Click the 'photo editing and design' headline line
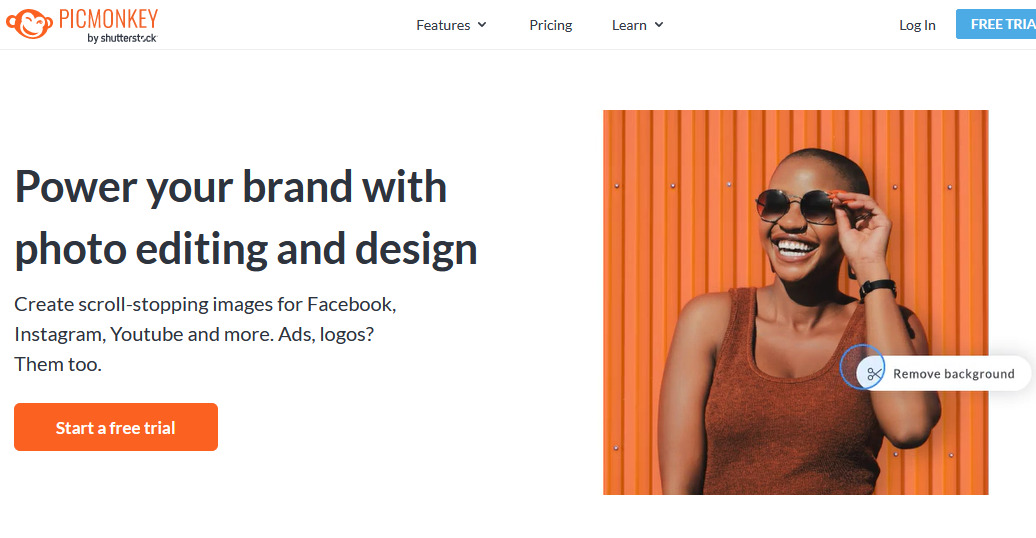The height and width of the screenshot is (538, 1036). [x=246, y=249]
